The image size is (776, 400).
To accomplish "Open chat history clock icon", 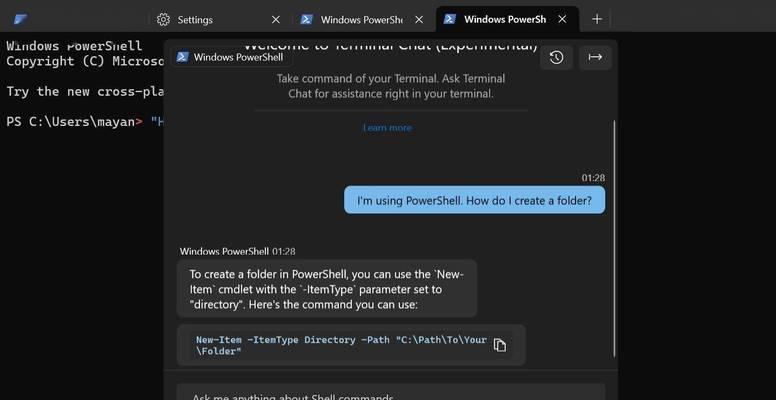I will (x=556, y=57).
